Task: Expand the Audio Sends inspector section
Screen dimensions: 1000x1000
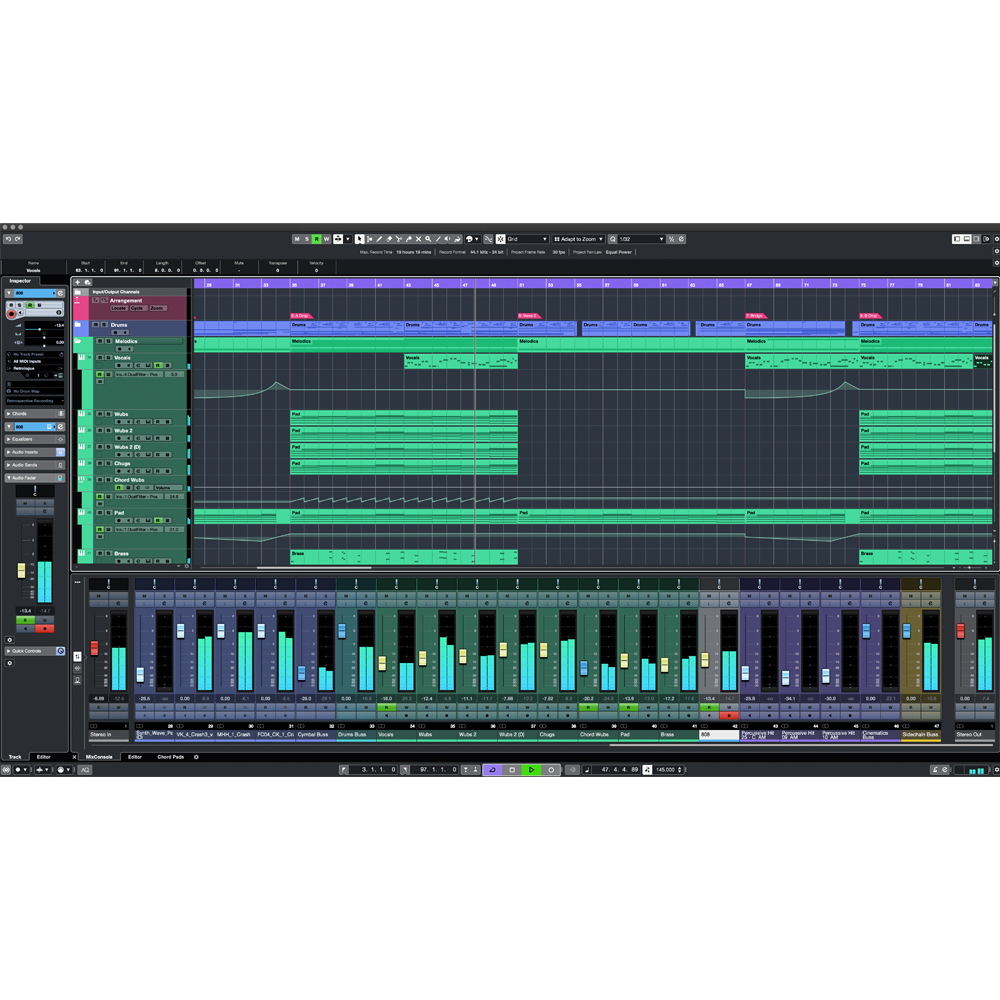Action: click(x=34, y=465)
